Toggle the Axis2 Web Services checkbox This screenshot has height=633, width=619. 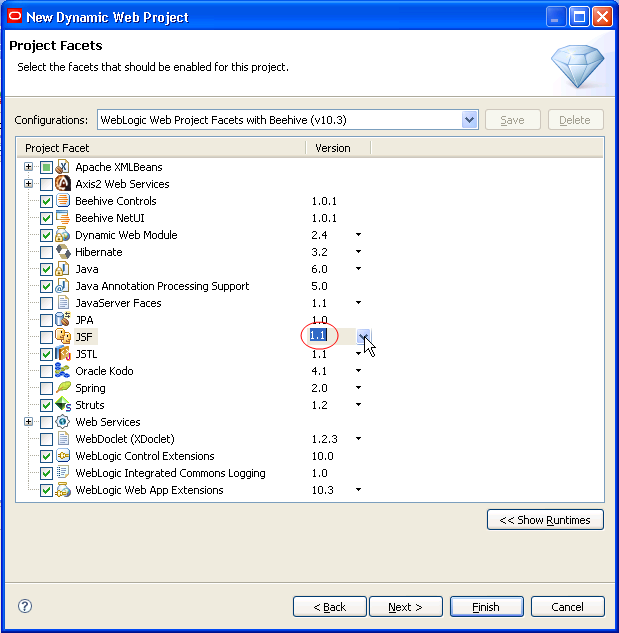(46, 184)
